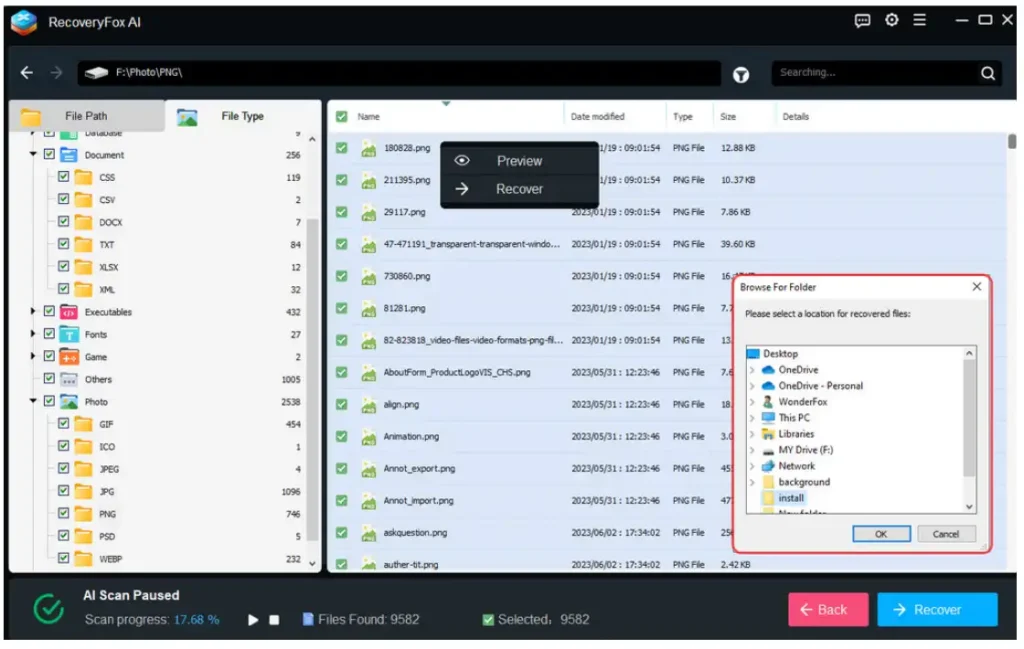Toggle the Document category checkbox

pyautogui.click(x=49, y=155)
